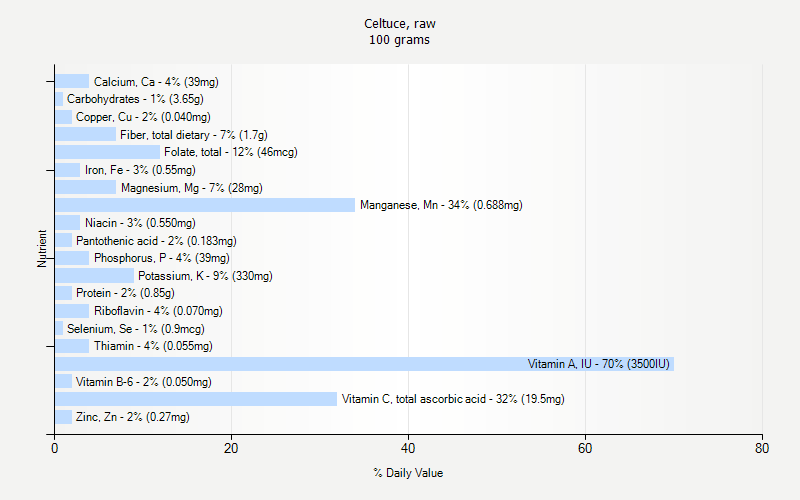Click the Zinc, Zn 2% label

tap(132, 417)
